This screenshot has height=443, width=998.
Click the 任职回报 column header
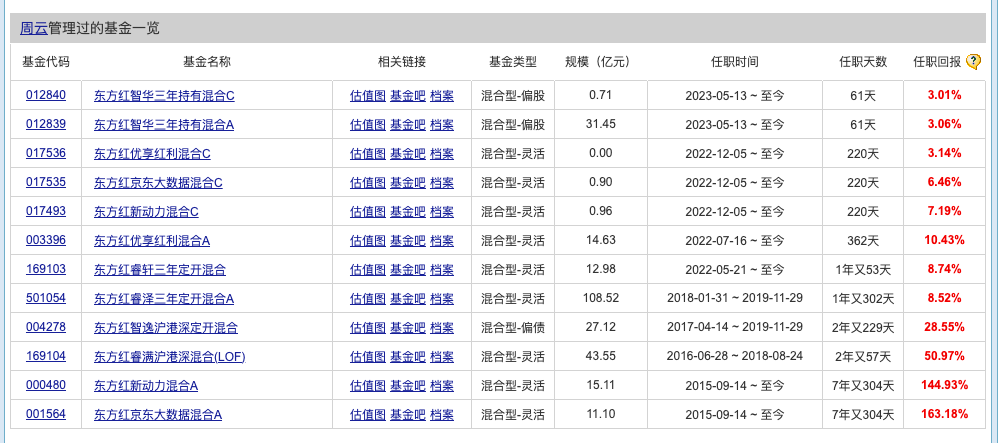click(936, 62)
